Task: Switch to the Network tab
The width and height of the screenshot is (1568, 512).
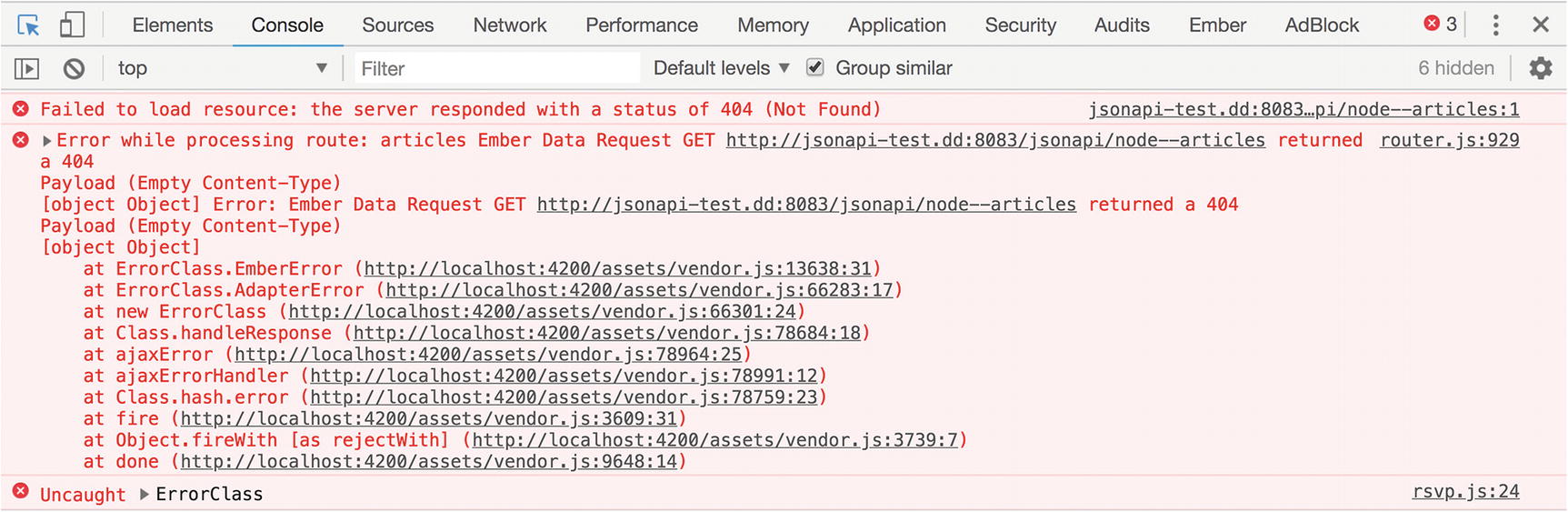Action: (510, 25)
